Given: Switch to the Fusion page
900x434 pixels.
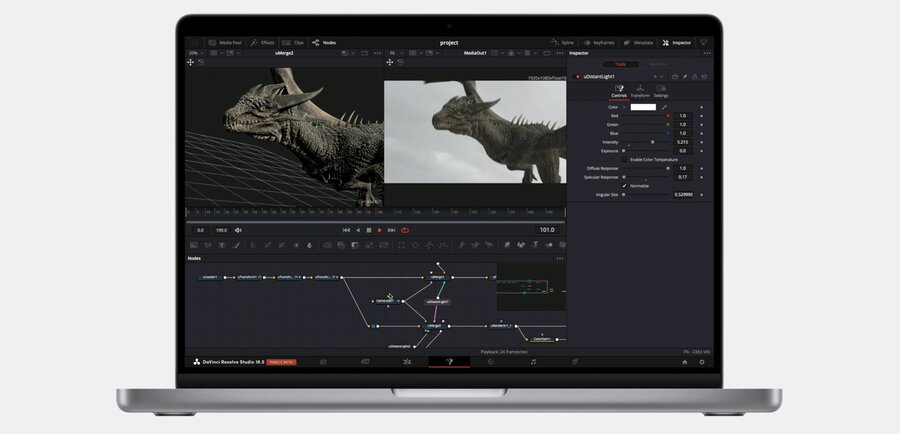Looking at the screenshot, I should coord(449,362).
